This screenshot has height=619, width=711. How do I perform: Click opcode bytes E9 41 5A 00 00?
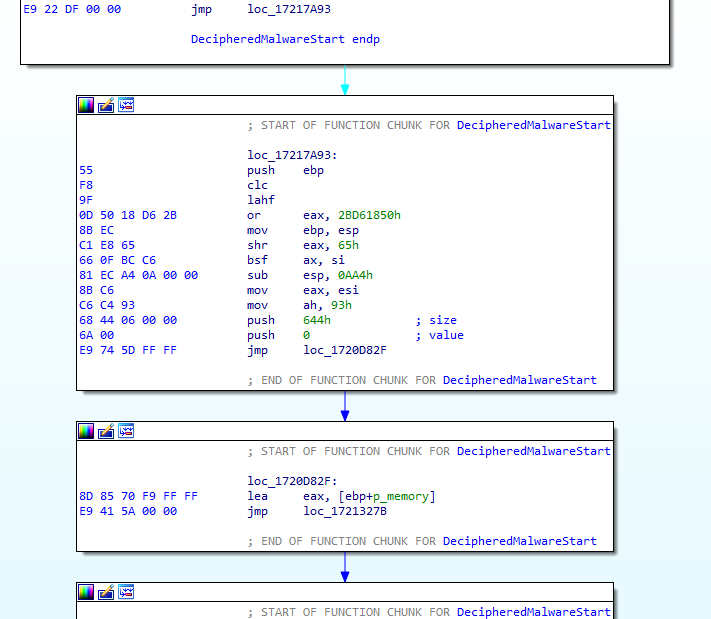(x=128, y=511)
